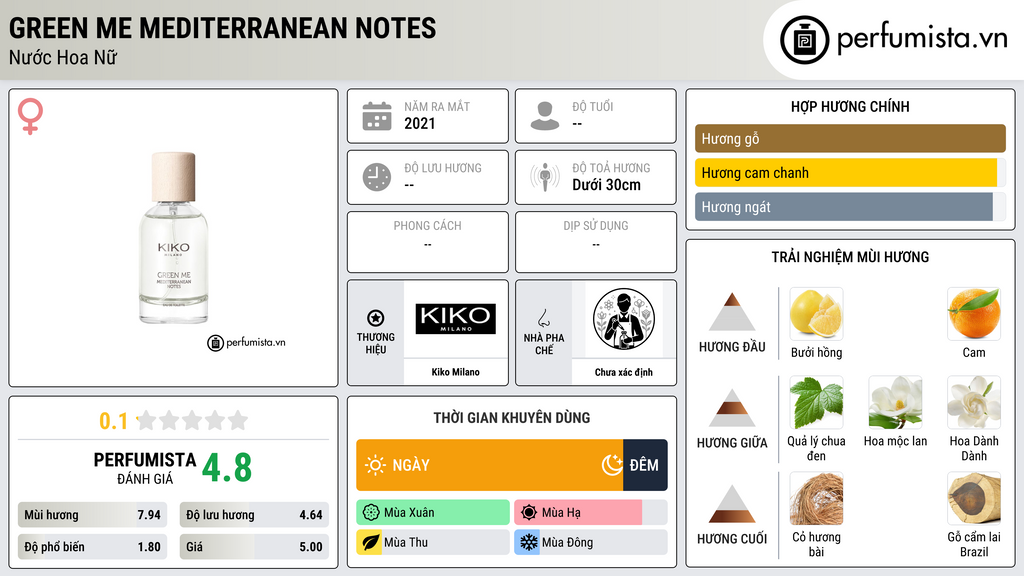Click the Hoa Dành Dành gardenia image
1024x576 pixels.
(974, 402)
